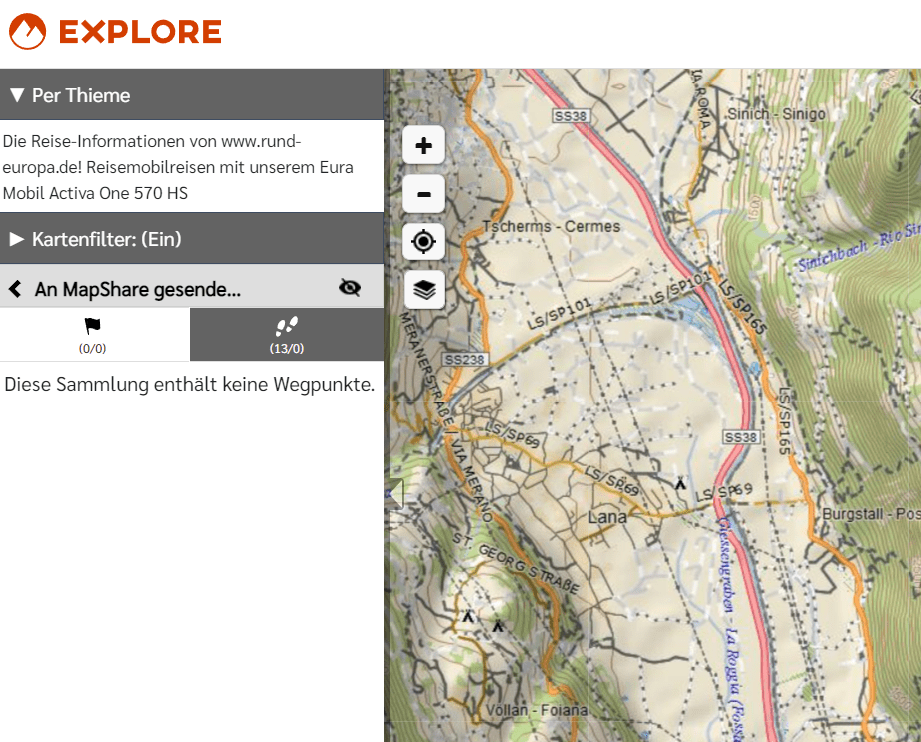This screenshot has height=742, width=921.
Task: Collapse the side panel using map edge handle
Action: (x=395, y=493)
